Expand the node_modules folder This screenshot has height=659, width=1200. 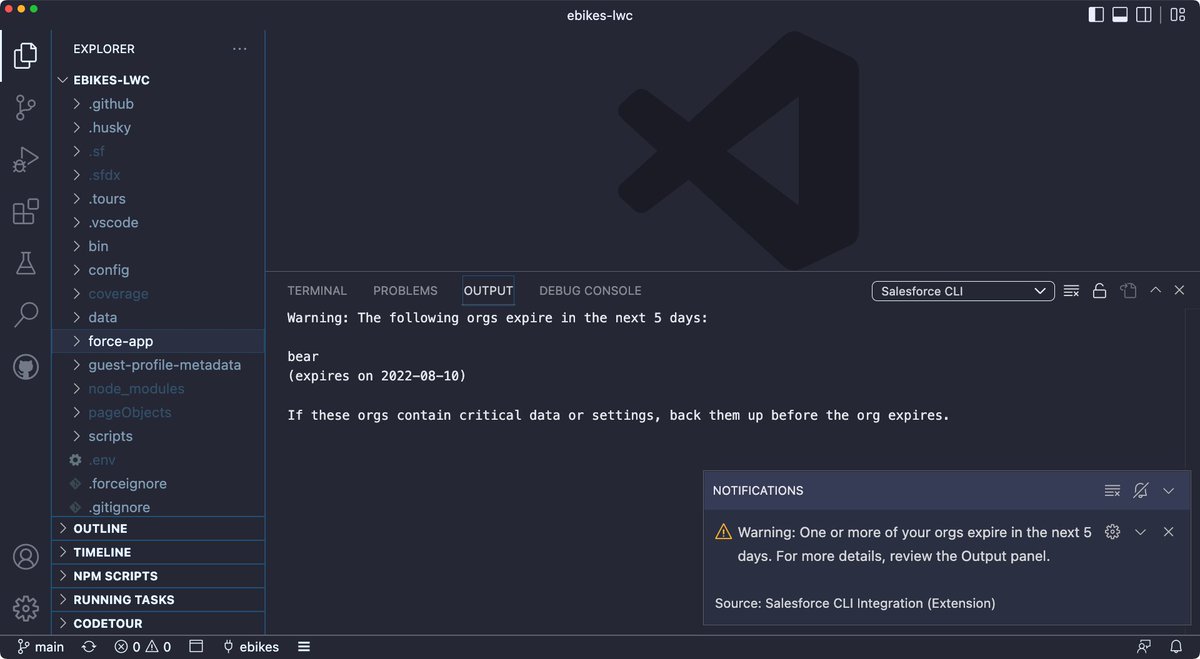point(158,389)
